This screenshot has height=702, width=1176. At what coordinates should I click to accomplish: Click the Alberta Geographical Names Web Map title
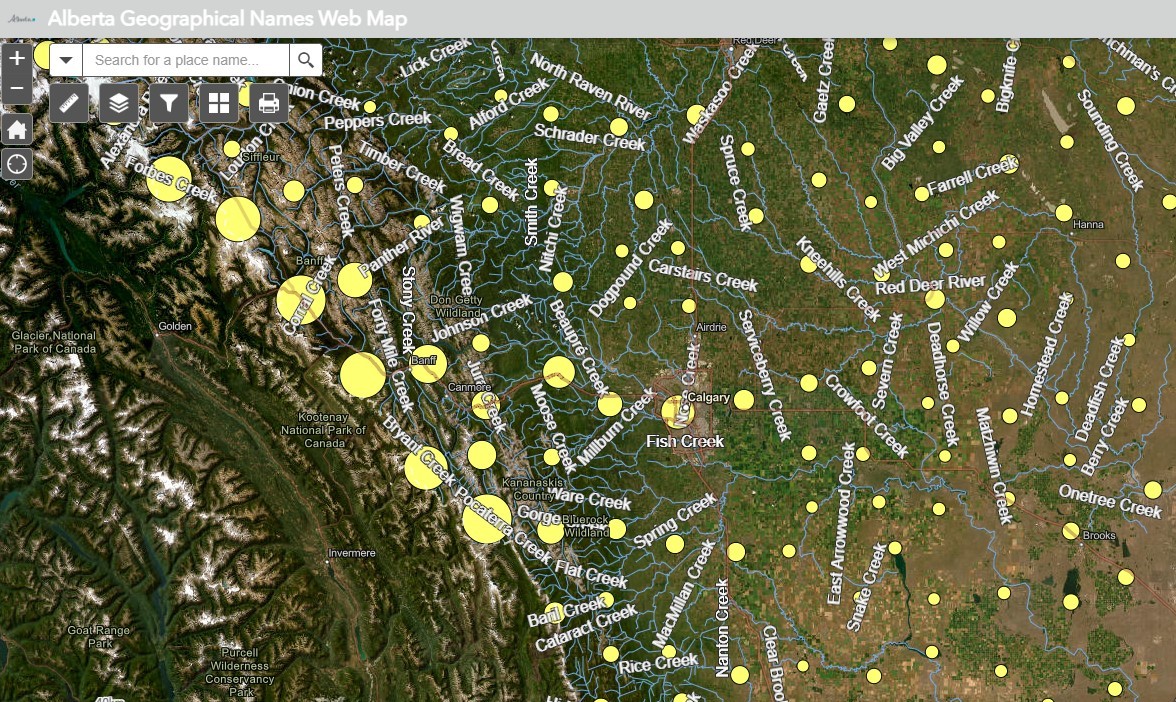[227, 19]
